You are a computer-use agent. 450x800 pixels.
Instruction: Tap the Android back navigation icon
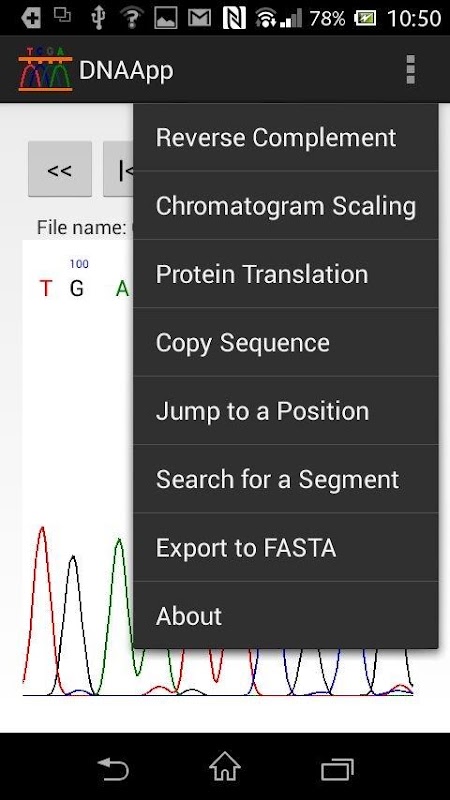coord(113,767)
